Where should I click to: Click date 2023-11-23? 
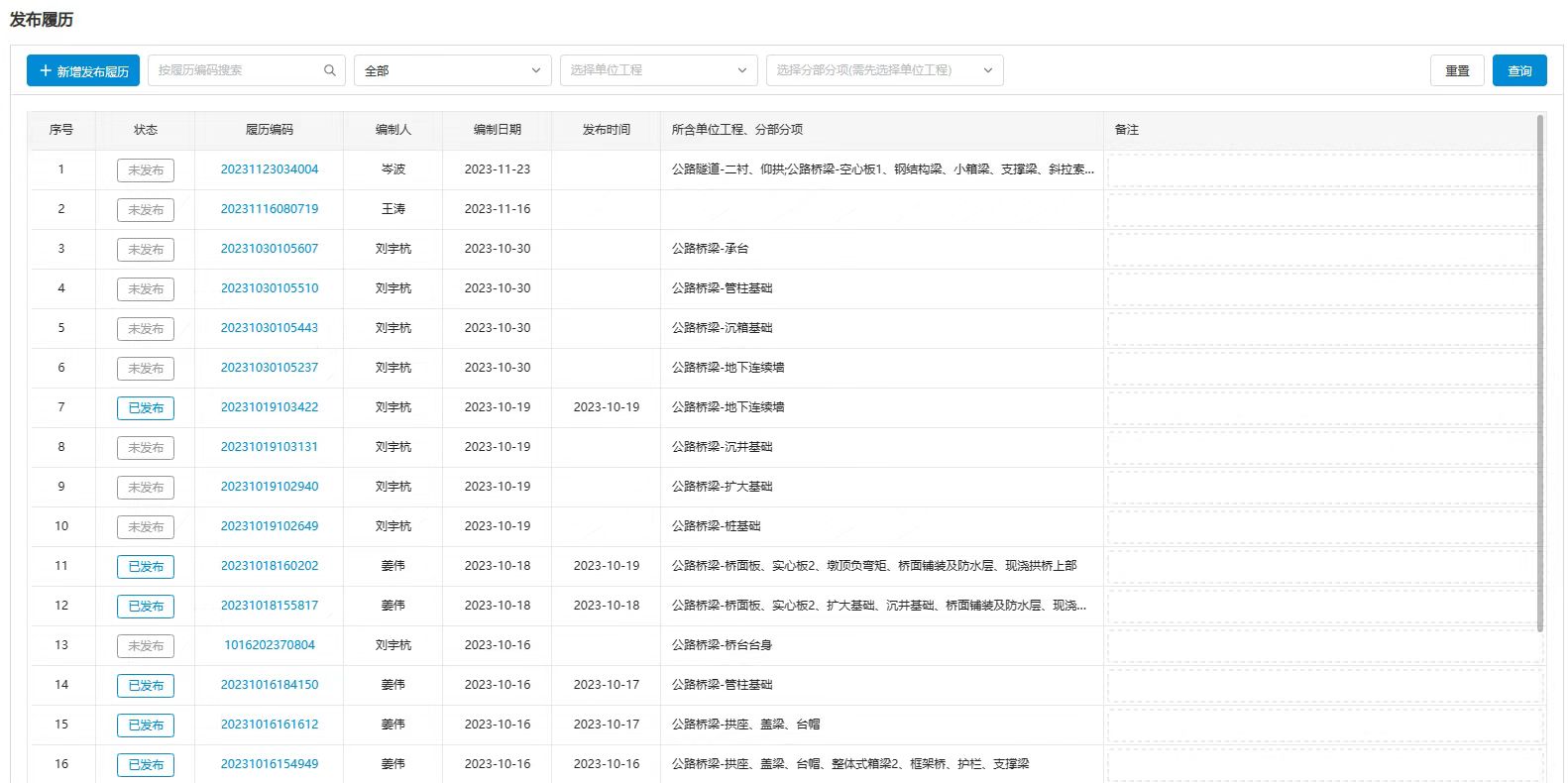click(498, 169)
